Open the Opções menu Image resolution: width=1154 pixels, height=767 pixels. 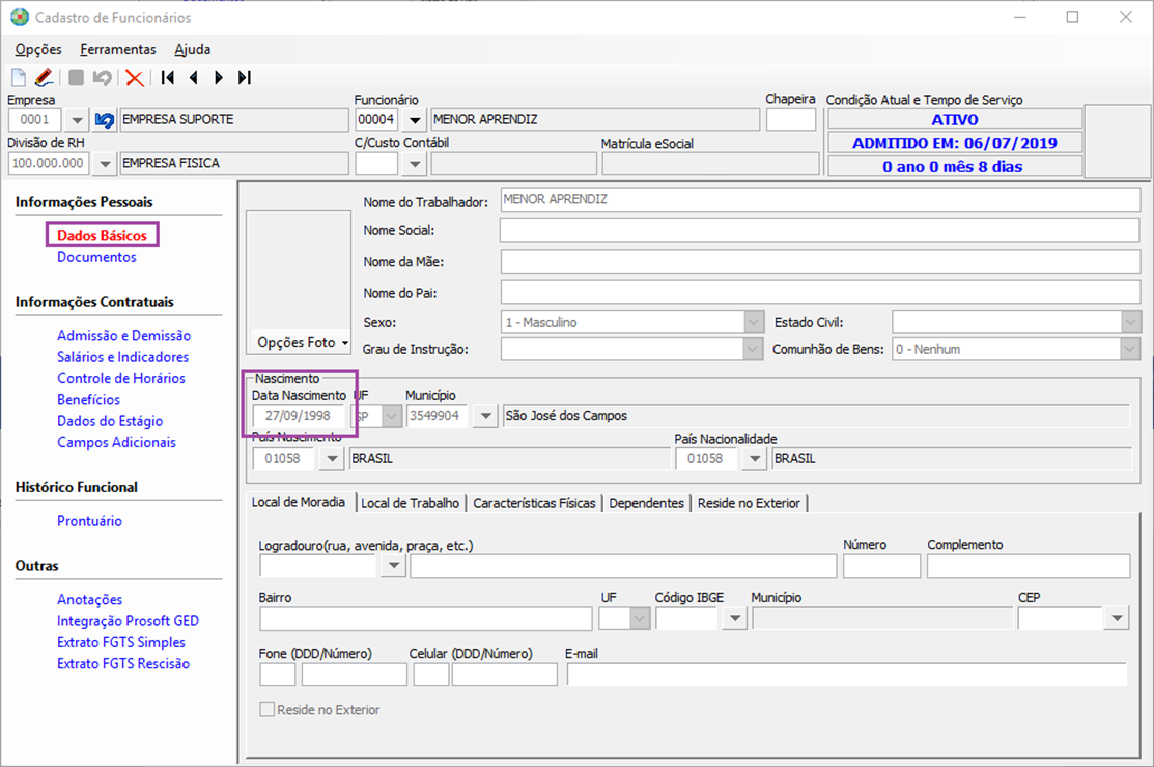(39, 49)
